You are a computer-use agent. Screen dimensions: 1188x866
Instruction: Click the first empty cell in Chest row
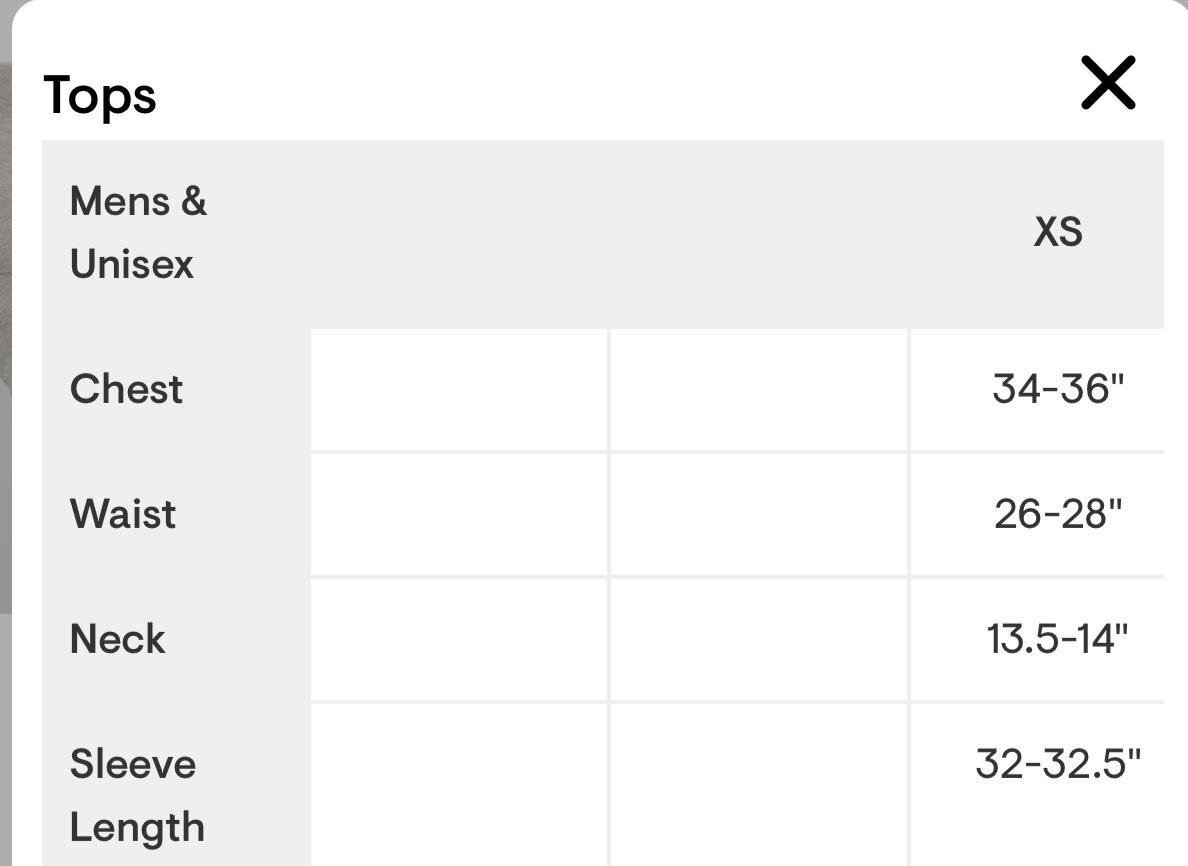coord(459,389)
